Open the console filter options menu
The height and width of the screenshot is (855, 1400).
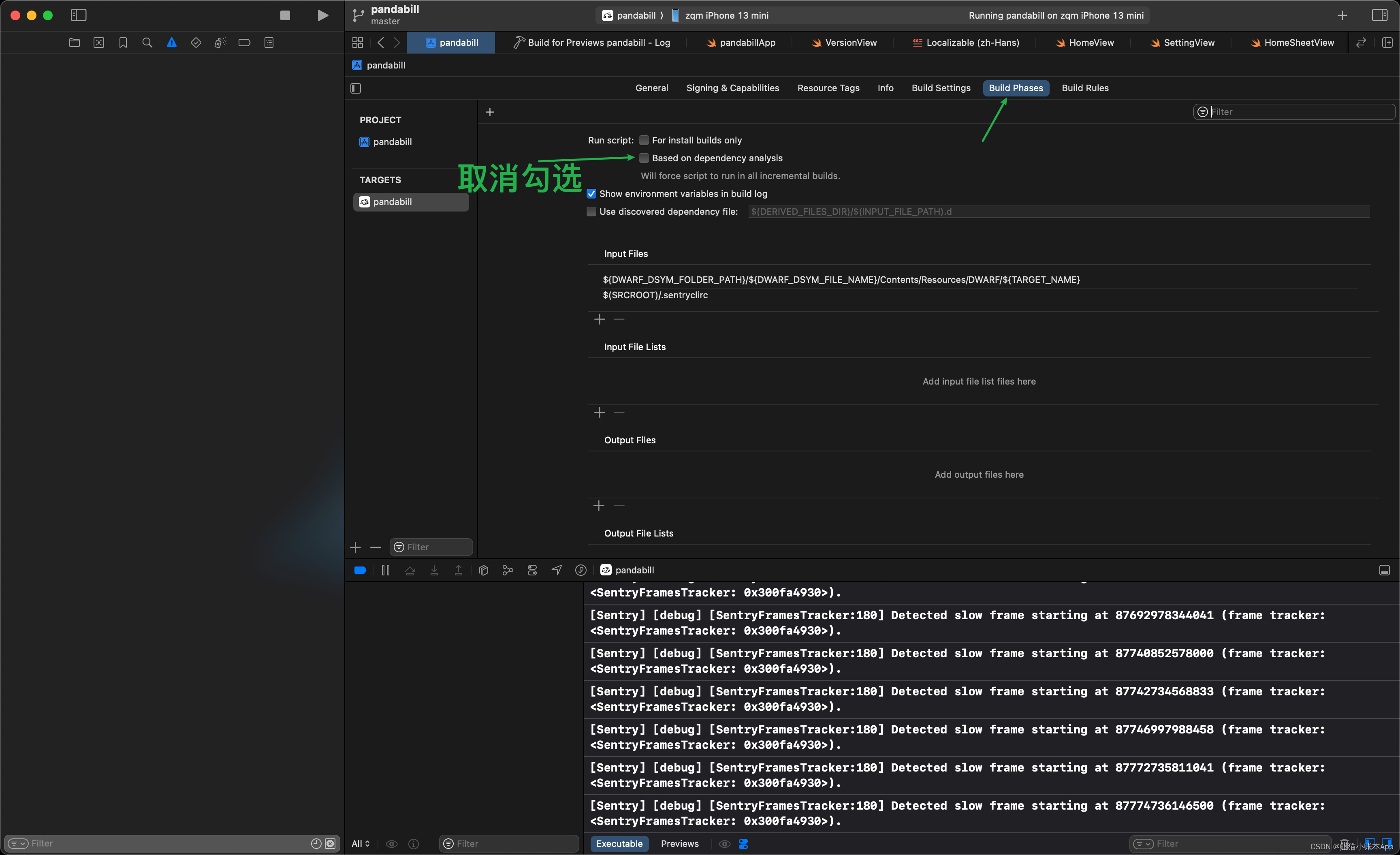1143,844
